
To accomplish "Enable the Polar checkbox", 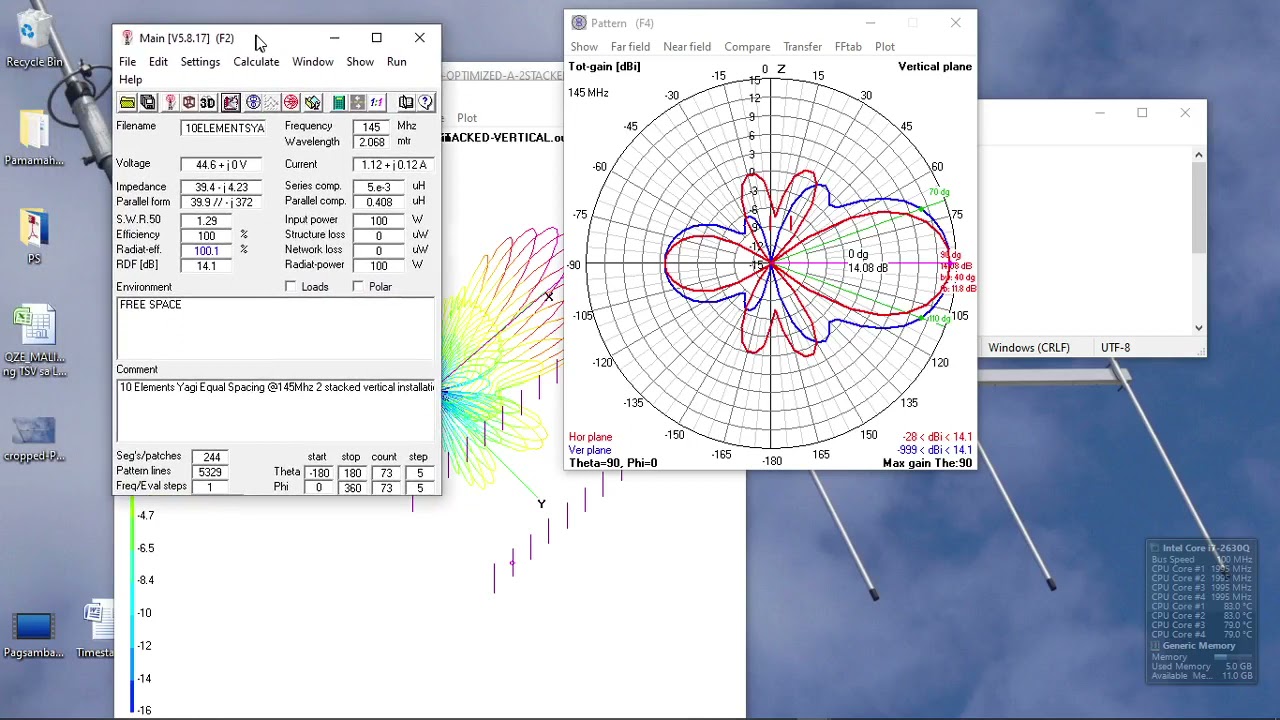I will coord(358,287).
